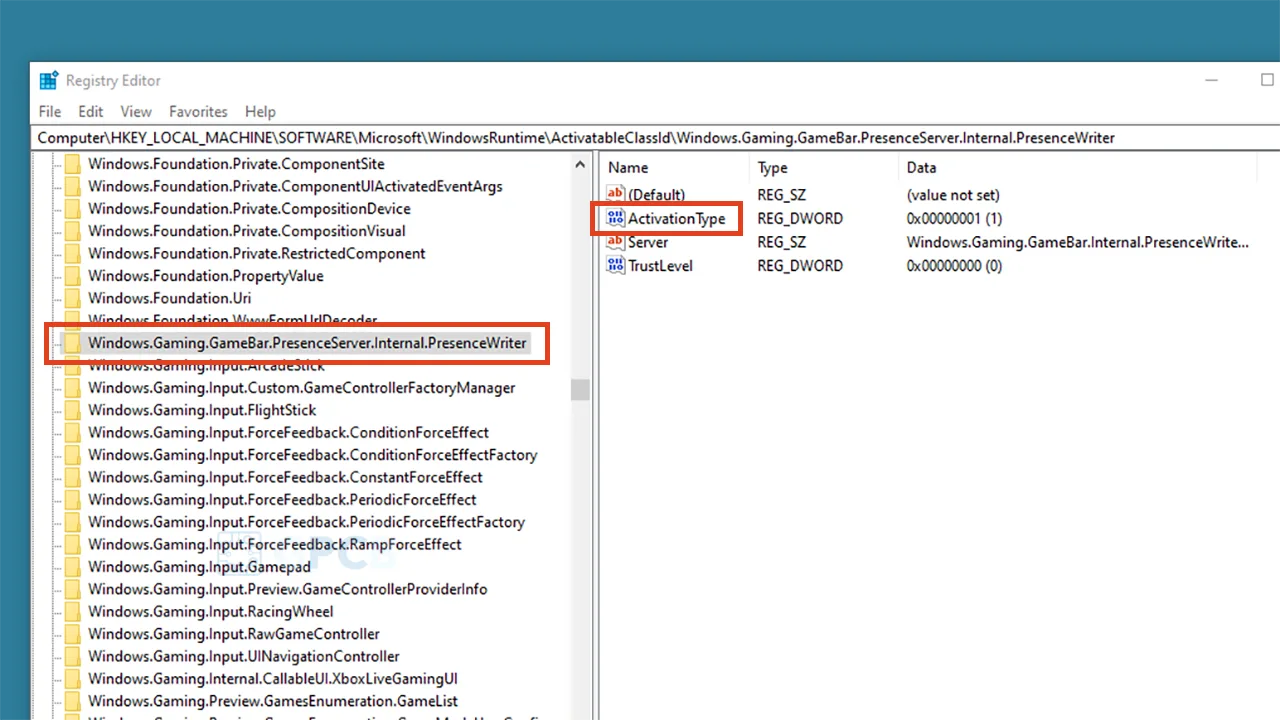Click the tree scrollbar up arrow

[x=580, y=164]
